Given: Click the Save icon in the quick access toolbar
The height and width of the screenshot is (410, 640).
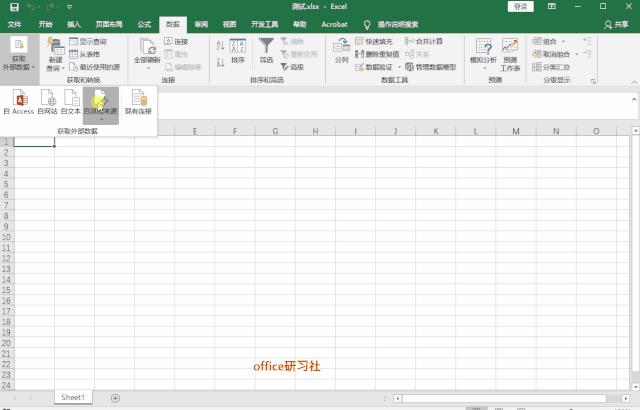Looking at the screenshot, I should 14,7.
